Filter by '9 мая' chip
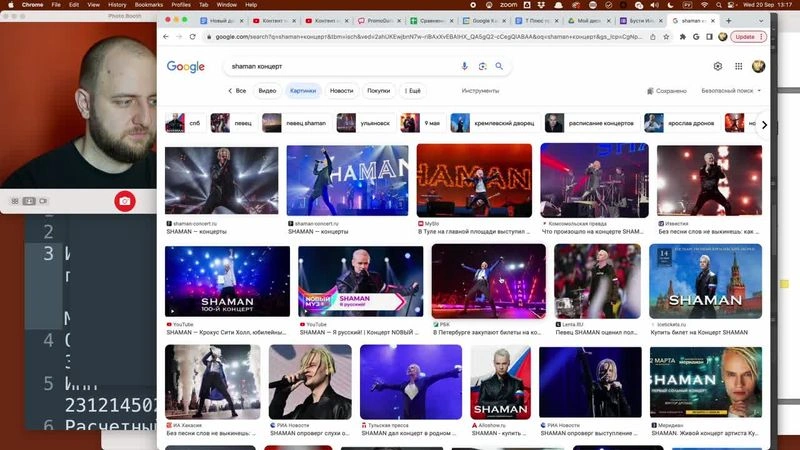Screen dimensions: 800x450 [421, 123]
